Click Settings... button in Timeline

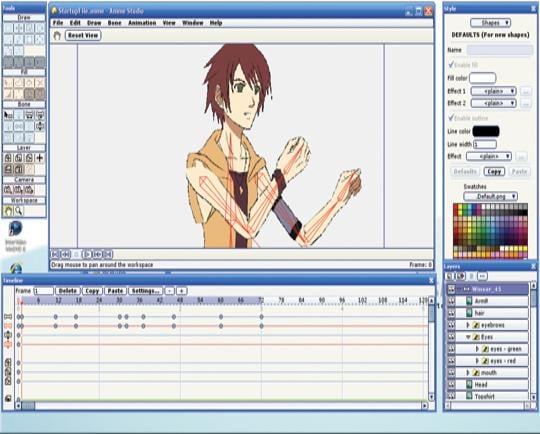pyautogui.click(x=145, y=291)
